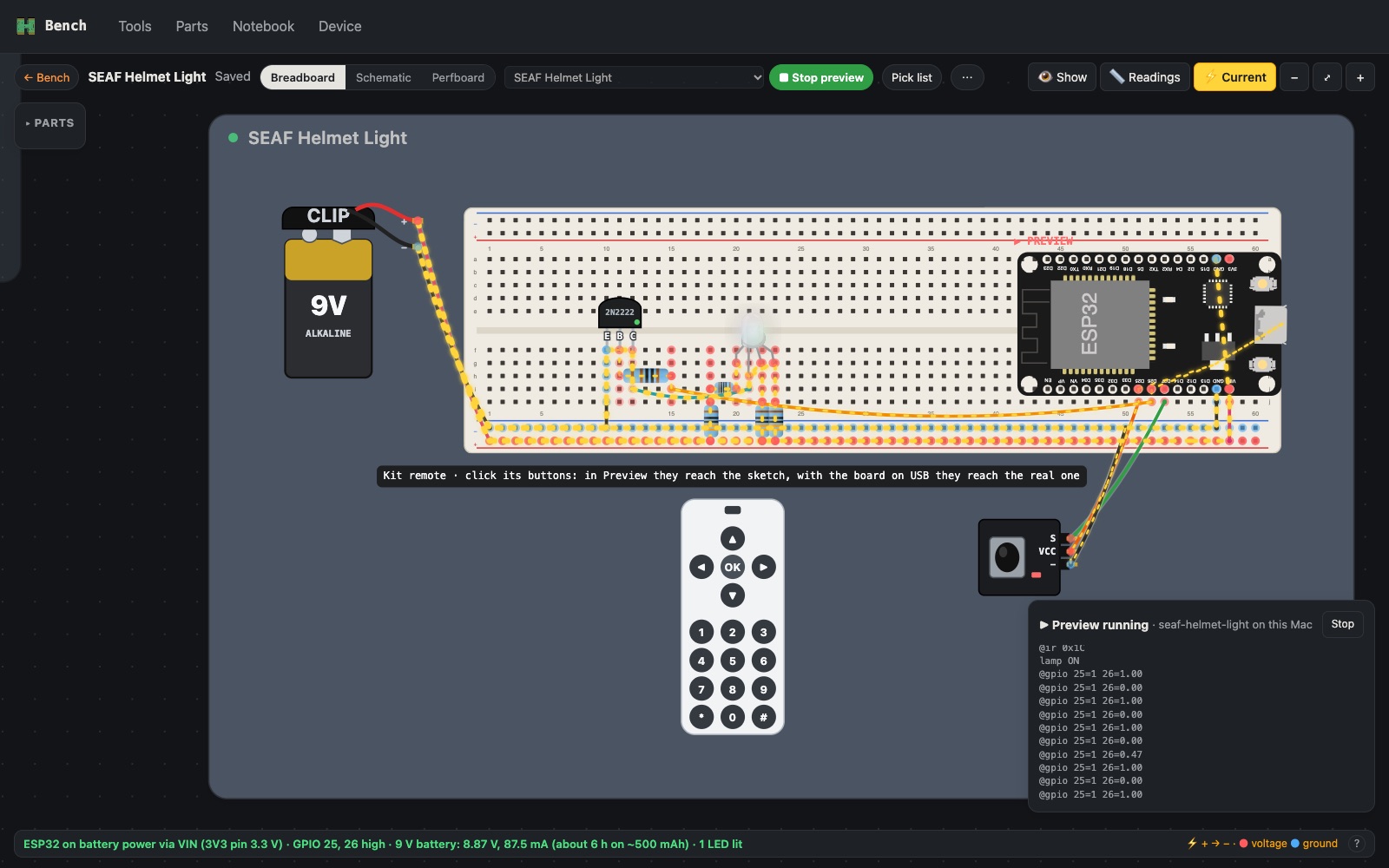Screen dimensions: 1389x868
Task: Click the remote's number 0 key
Action: pyautogui.click(x=733, y=717)
